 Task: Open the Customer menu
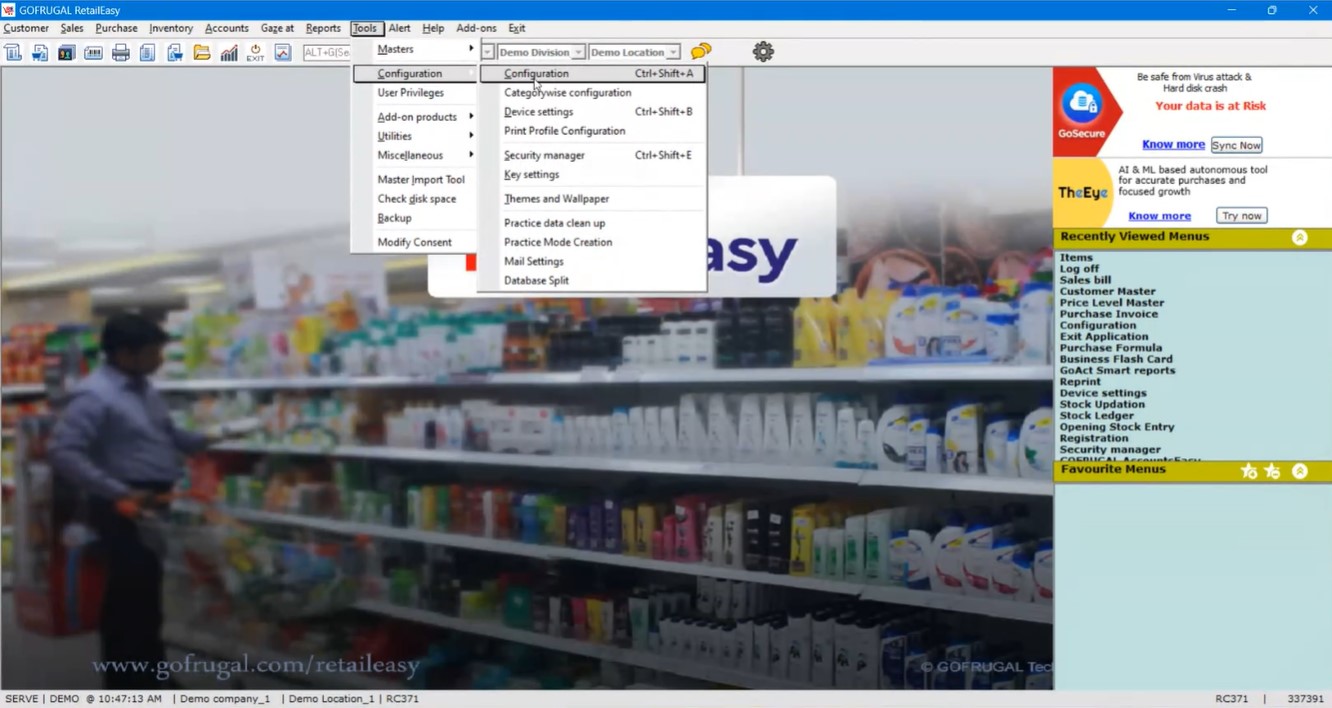click(26, 28)
